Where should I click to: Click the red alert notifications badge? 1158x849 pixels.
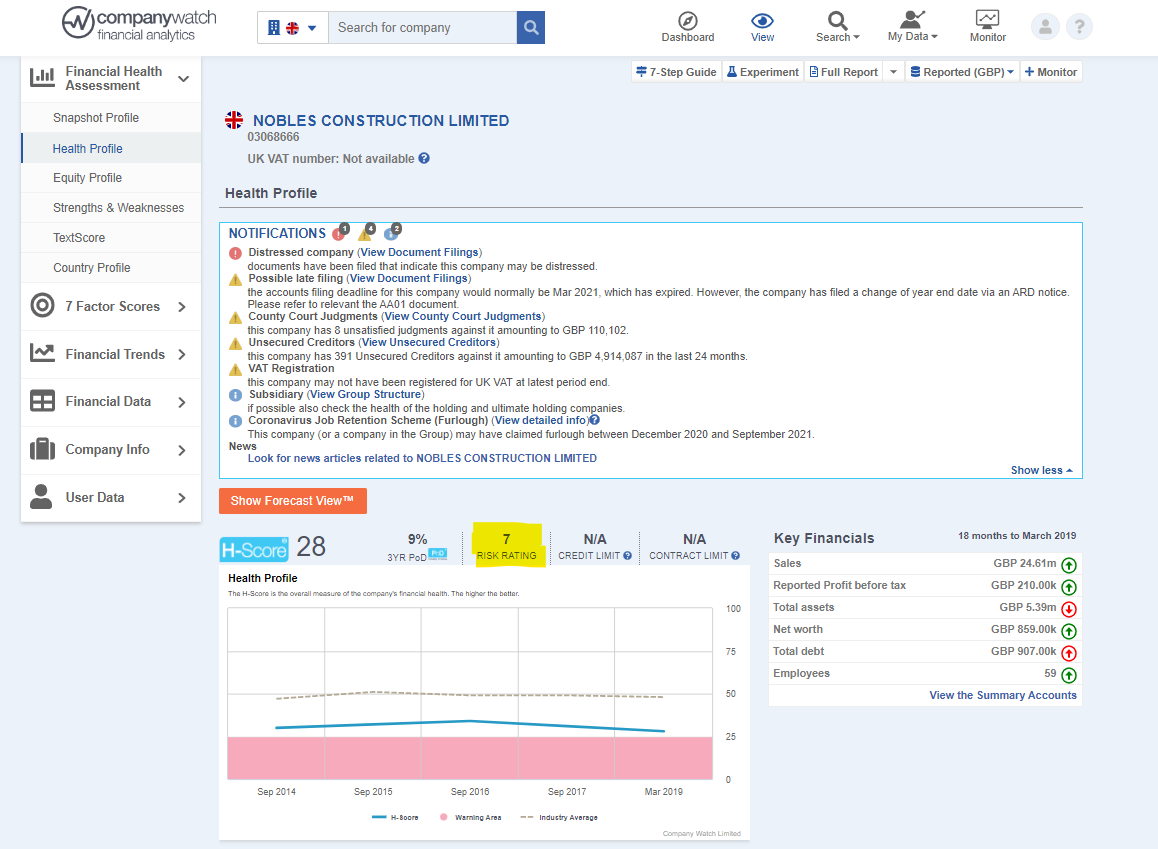coord(340,233)
